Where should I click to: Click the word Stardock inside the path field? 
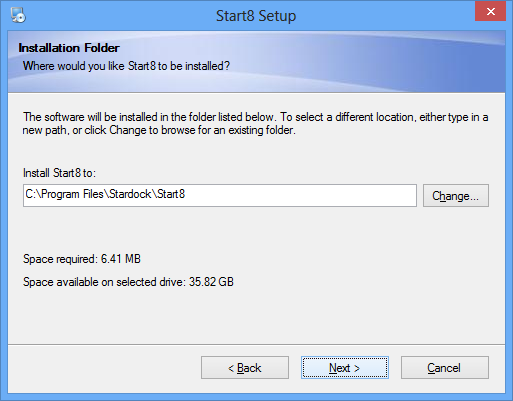(130, 194)
